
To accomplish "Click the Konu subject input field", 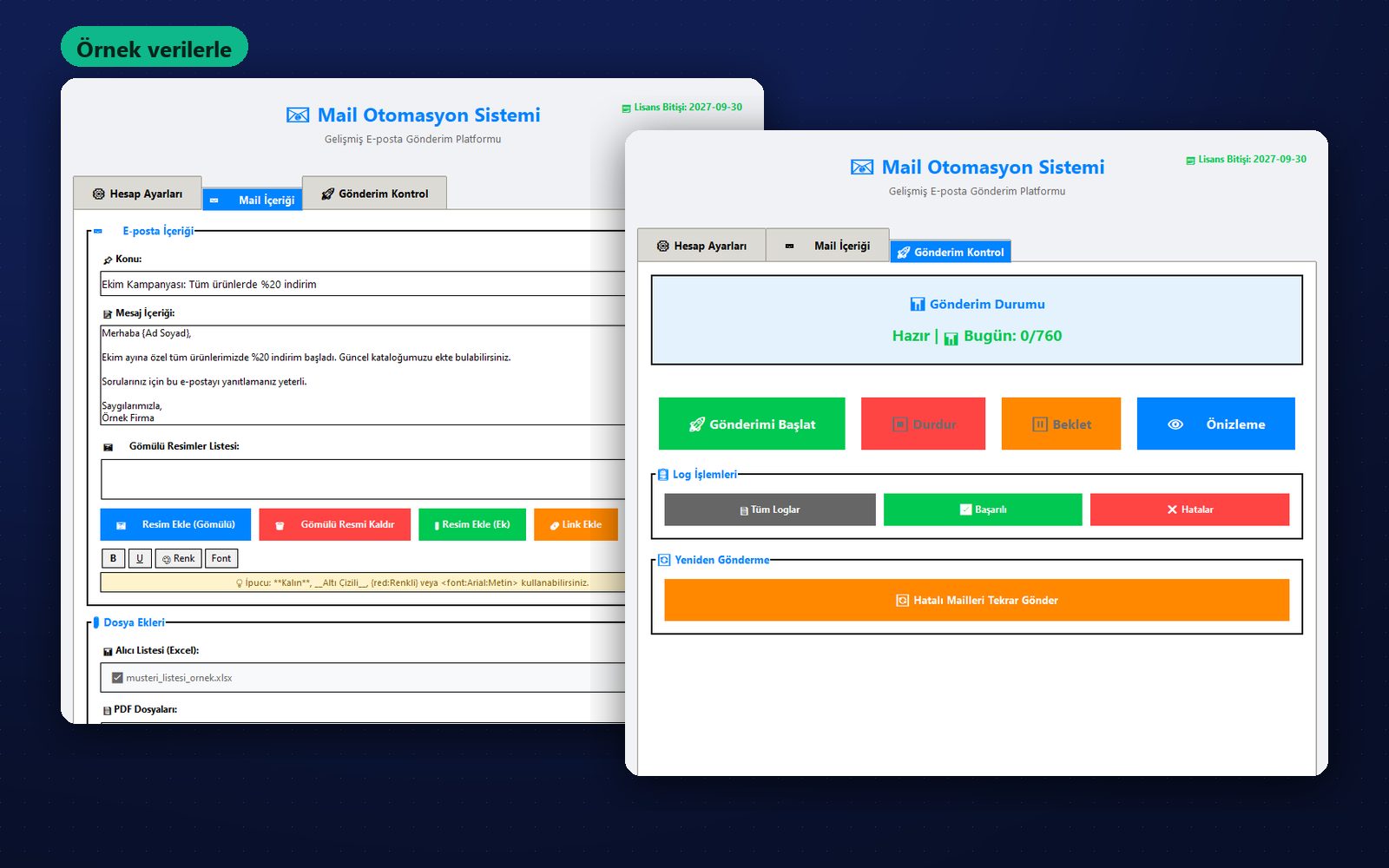I will click(363, 284).
